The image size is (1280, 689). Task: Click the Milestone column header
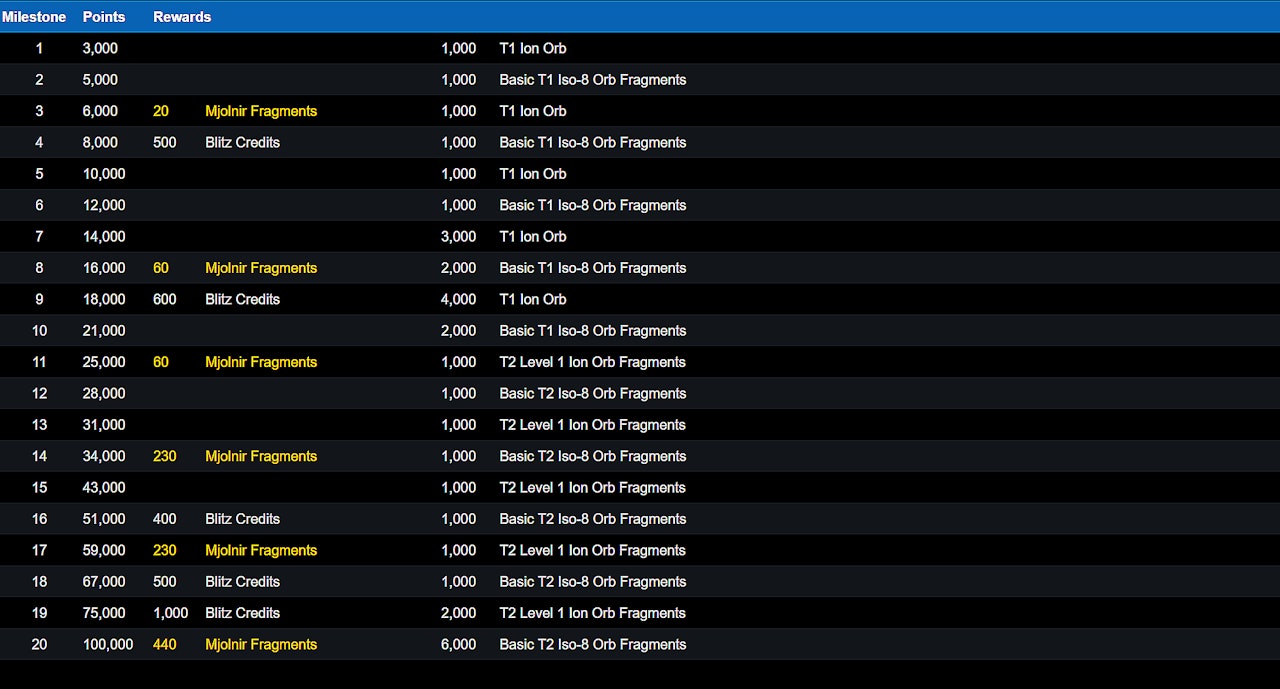pos(34,17)
